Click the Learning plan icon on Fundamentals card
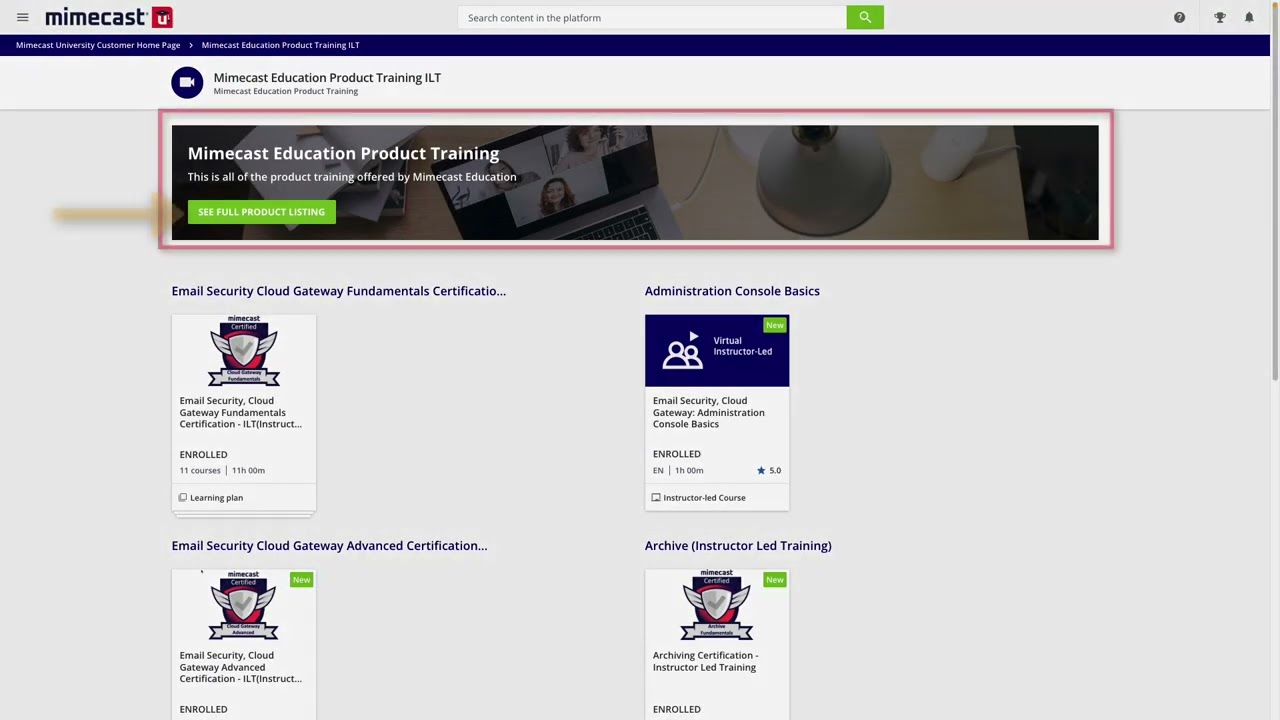 [183, 497]
